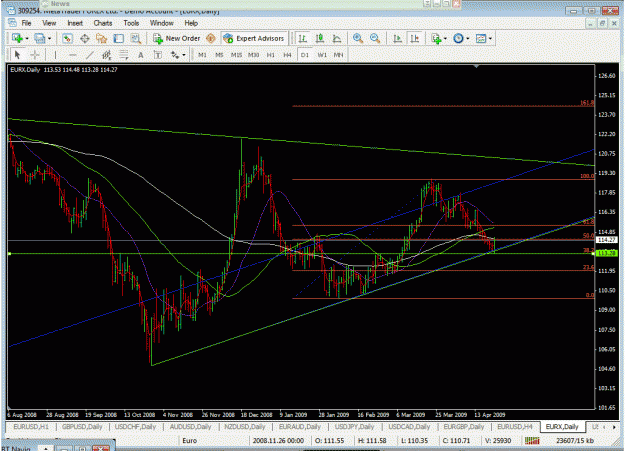Select the Text Label tool
The width and height of the screenshot is (625, 451).
coord(158,55)
